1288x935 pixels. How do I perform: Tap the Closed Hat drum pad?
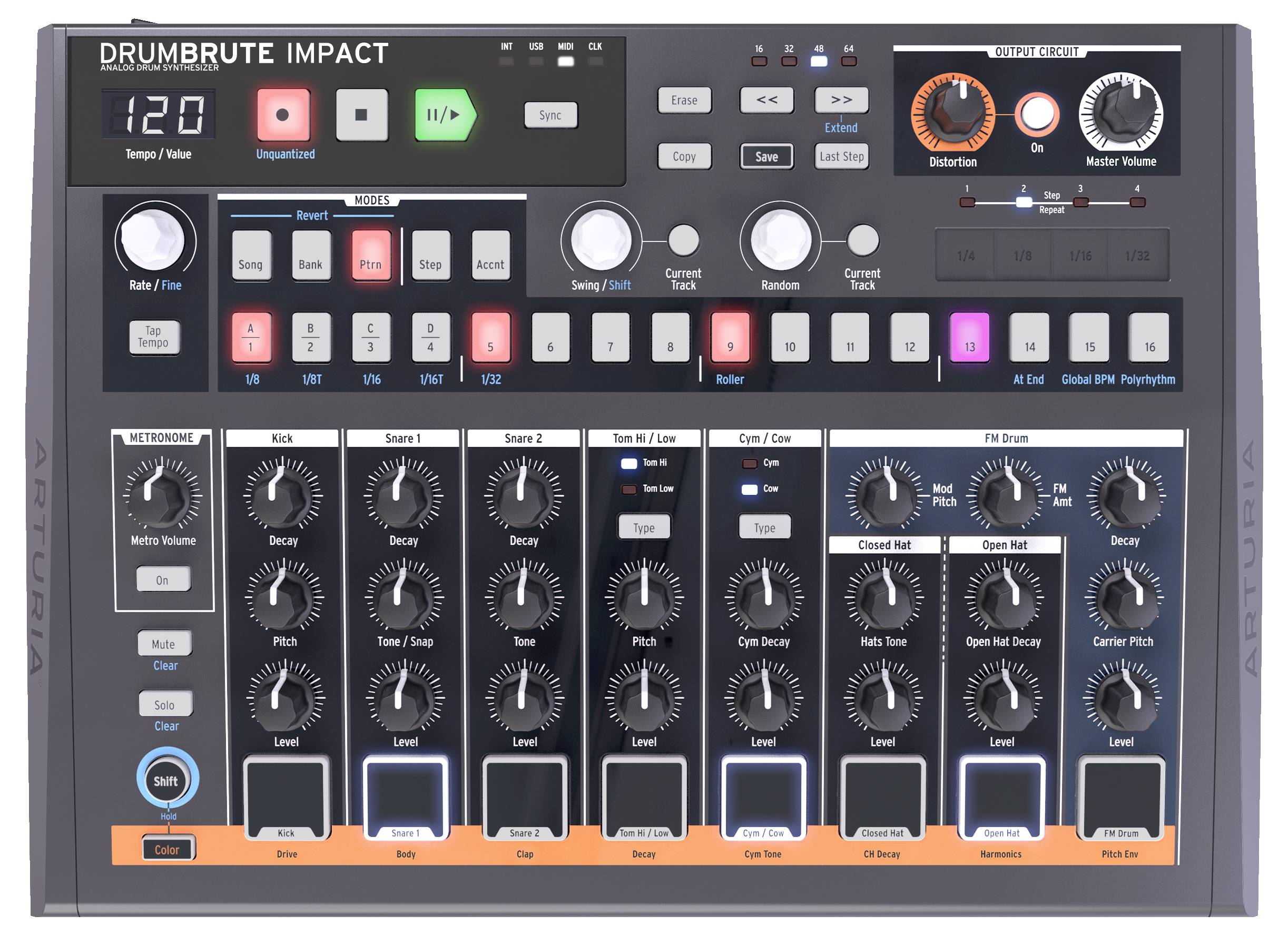pos(882,798)
